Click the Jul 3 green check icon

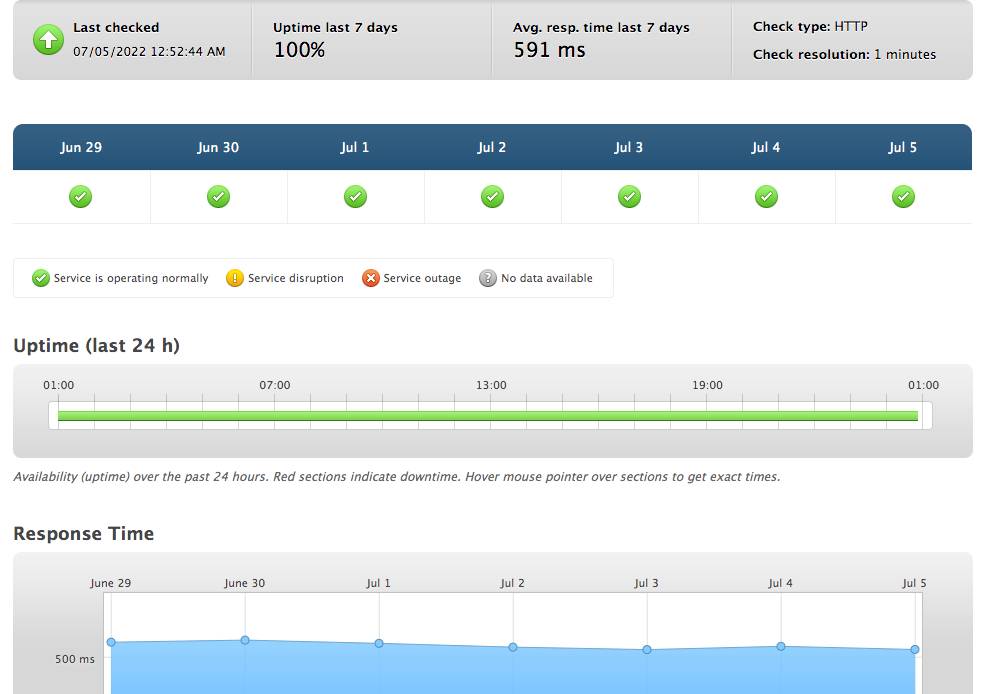[629, 197]
